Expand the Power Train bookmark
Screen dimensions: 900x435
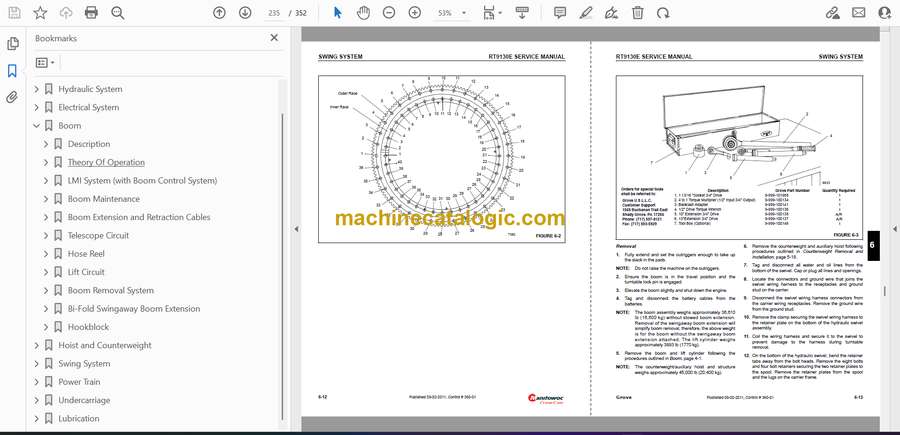(x=37, y=382)
